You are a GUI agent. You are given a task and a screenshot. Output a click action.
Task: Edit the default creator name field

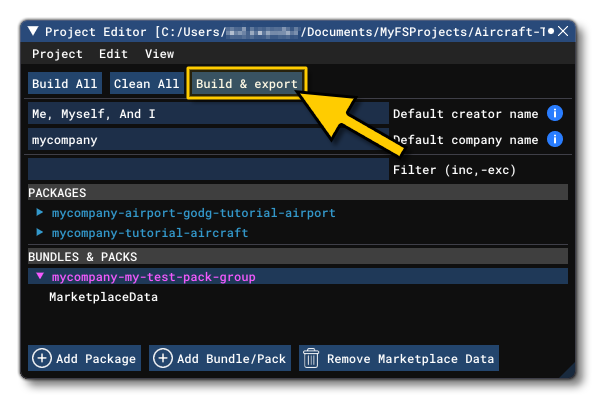click(208, 113)
